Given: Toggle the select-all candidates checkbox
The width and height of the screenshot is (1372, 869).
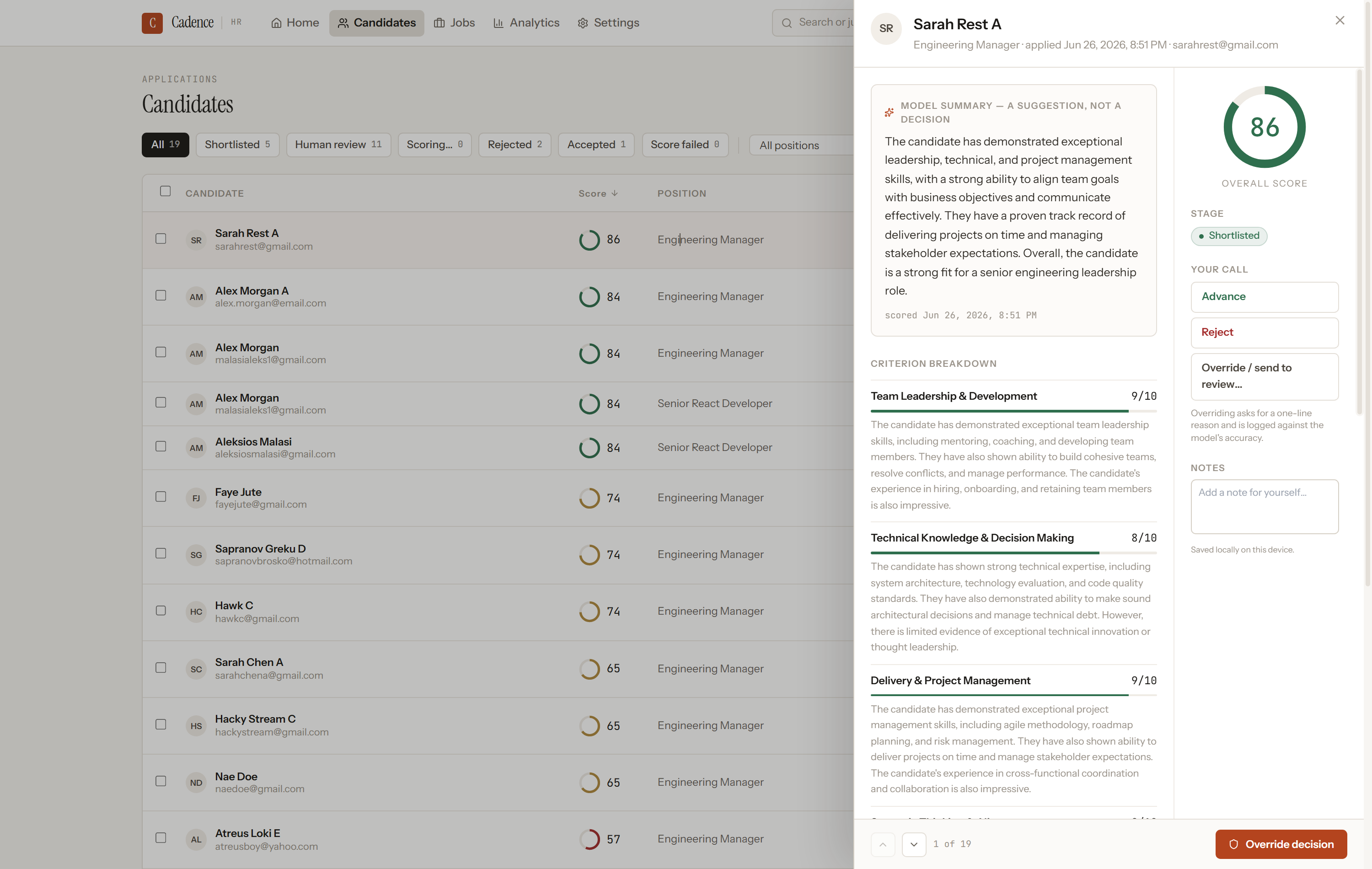Looking at the screenshot, I should 165,191.
